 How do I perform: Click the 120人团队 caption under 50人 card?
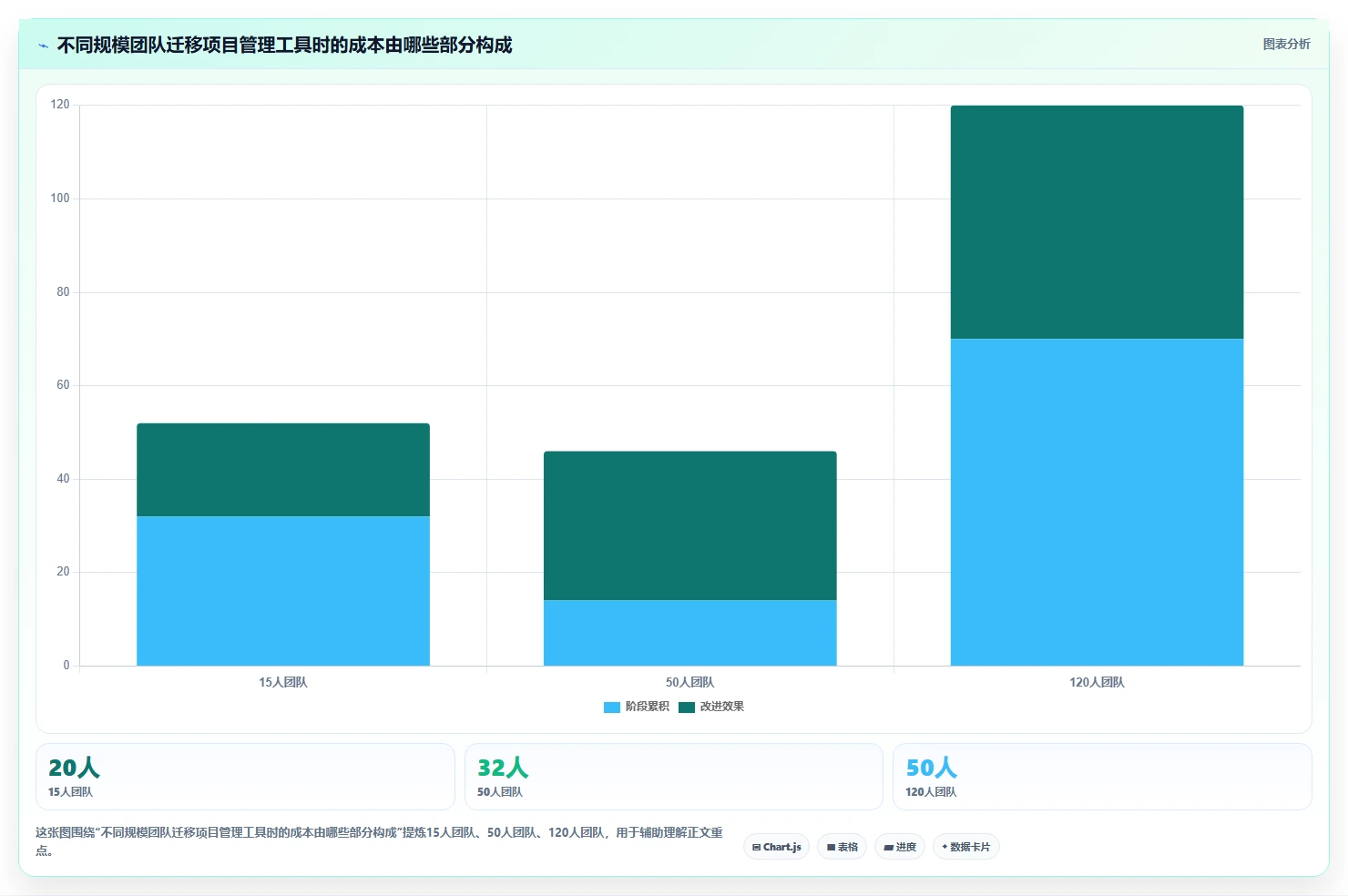coord(931,792)
